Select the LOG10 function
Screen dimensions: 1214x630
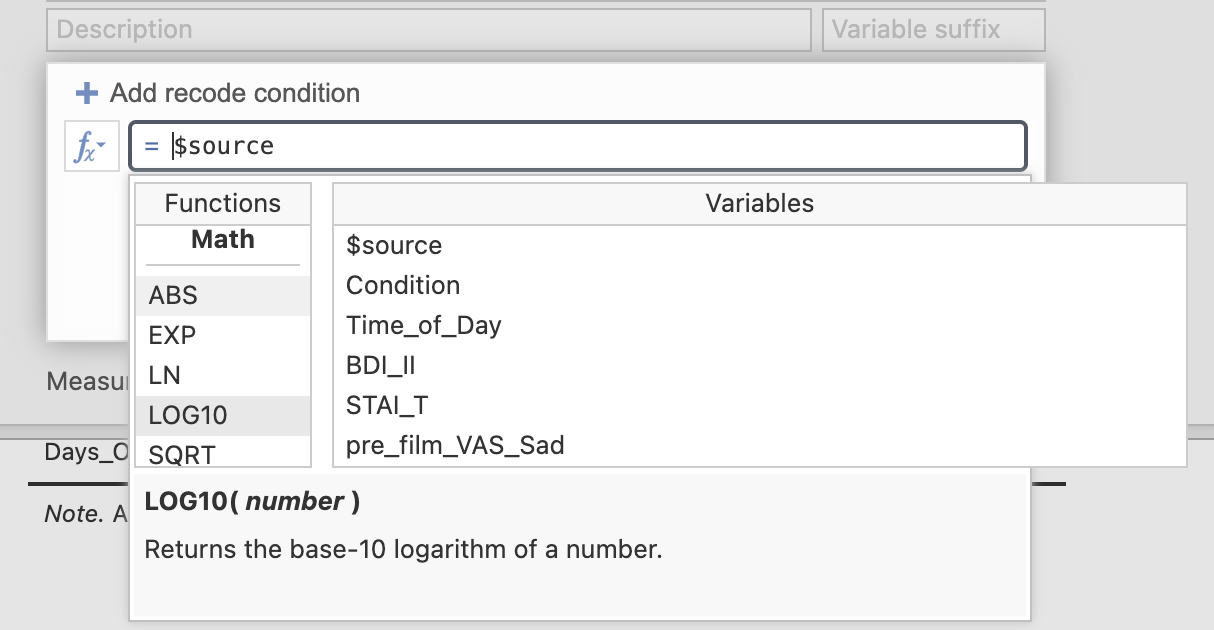coord(223,416)
